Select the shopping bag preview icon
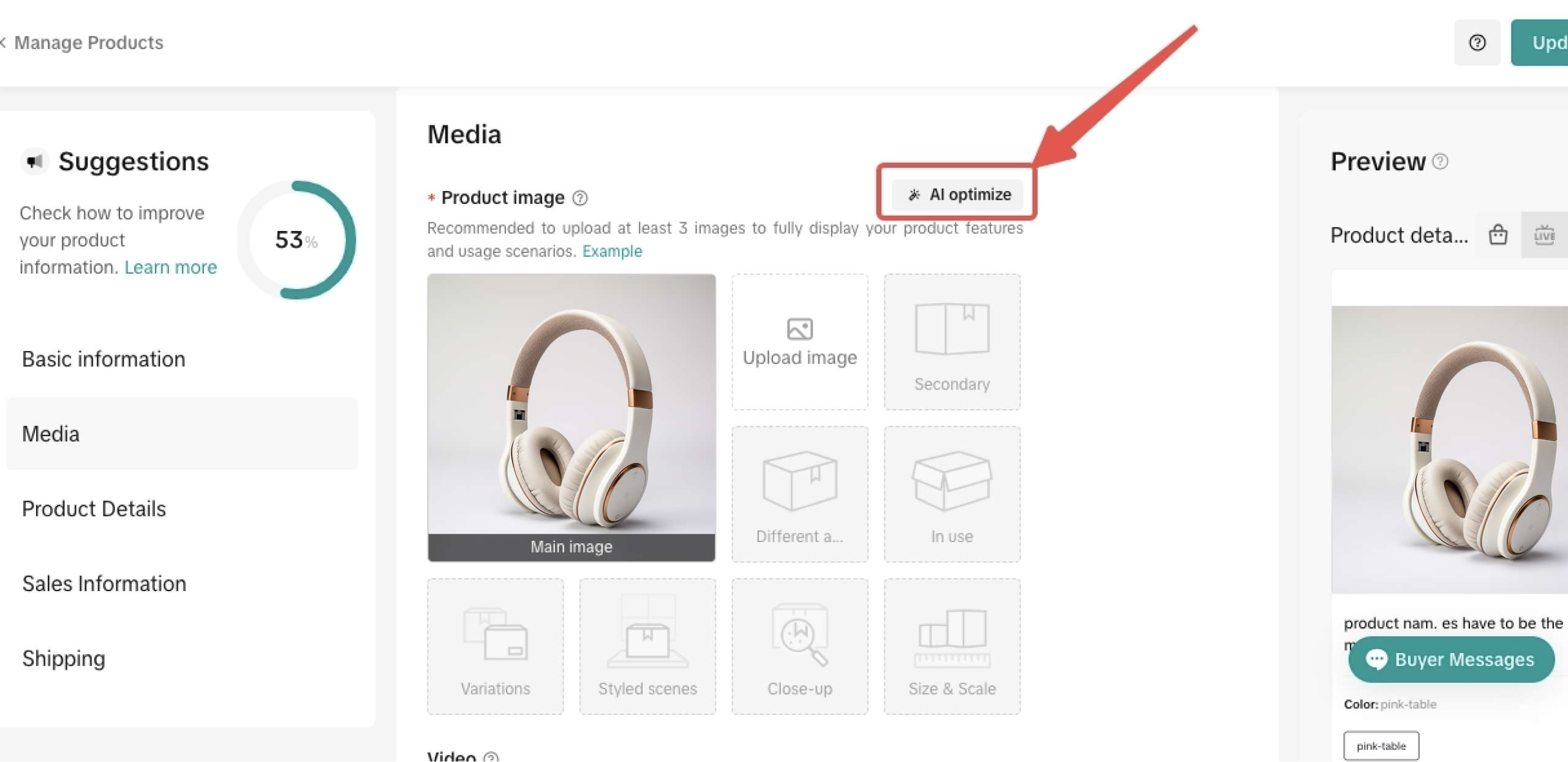The image size is (1568, 762). [x=1498, y=235]
